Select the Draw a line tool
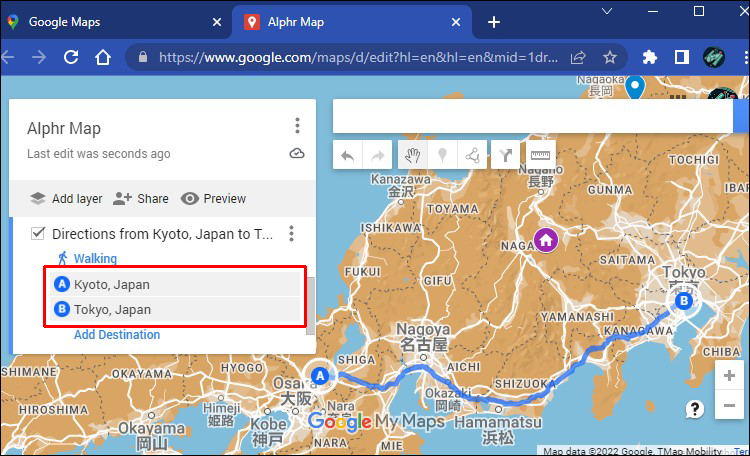 (473, 155)
